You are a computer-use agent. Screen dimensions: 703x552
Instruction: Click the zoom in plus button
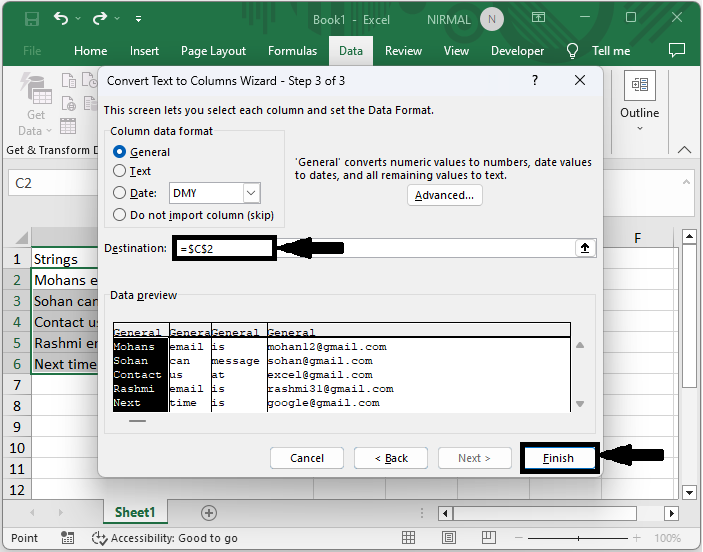[637, 538]
